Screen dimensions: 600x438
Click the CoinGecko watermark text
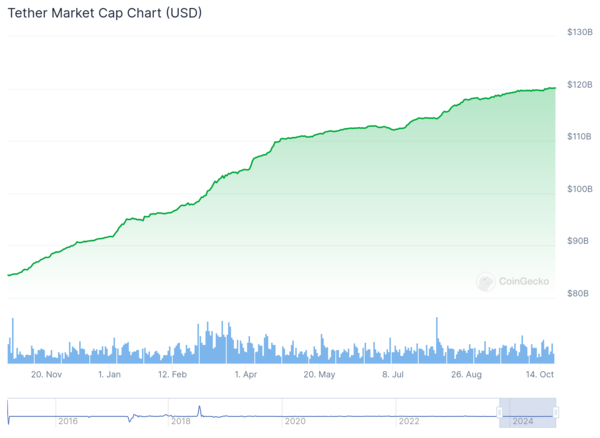(x=523, y=283)
